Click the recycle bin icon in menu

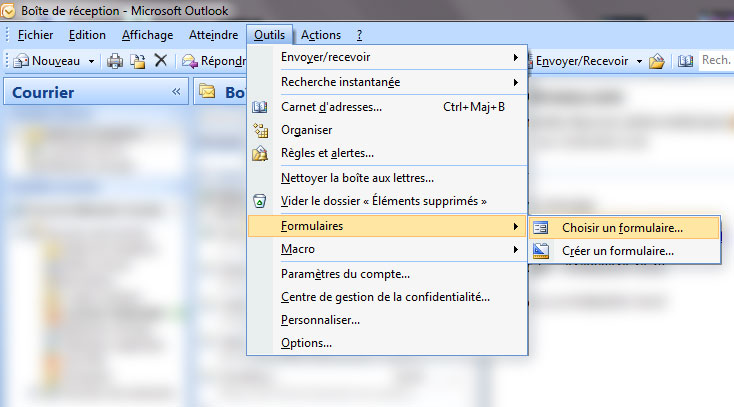(259, 201)
